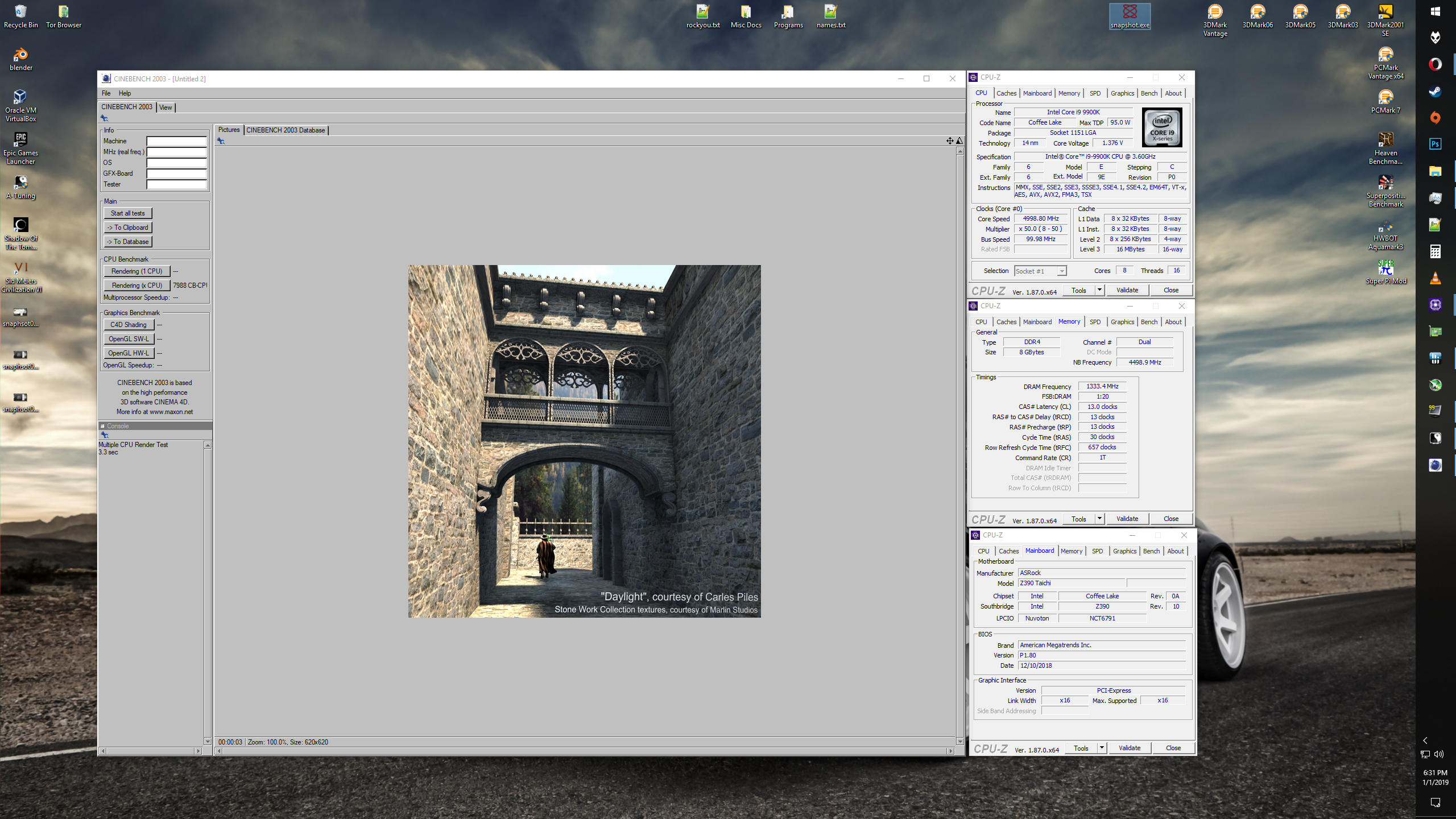This screenshot has width=1456, height=819.
Task: Click the Daylight render image
Action: pos(584,441)
